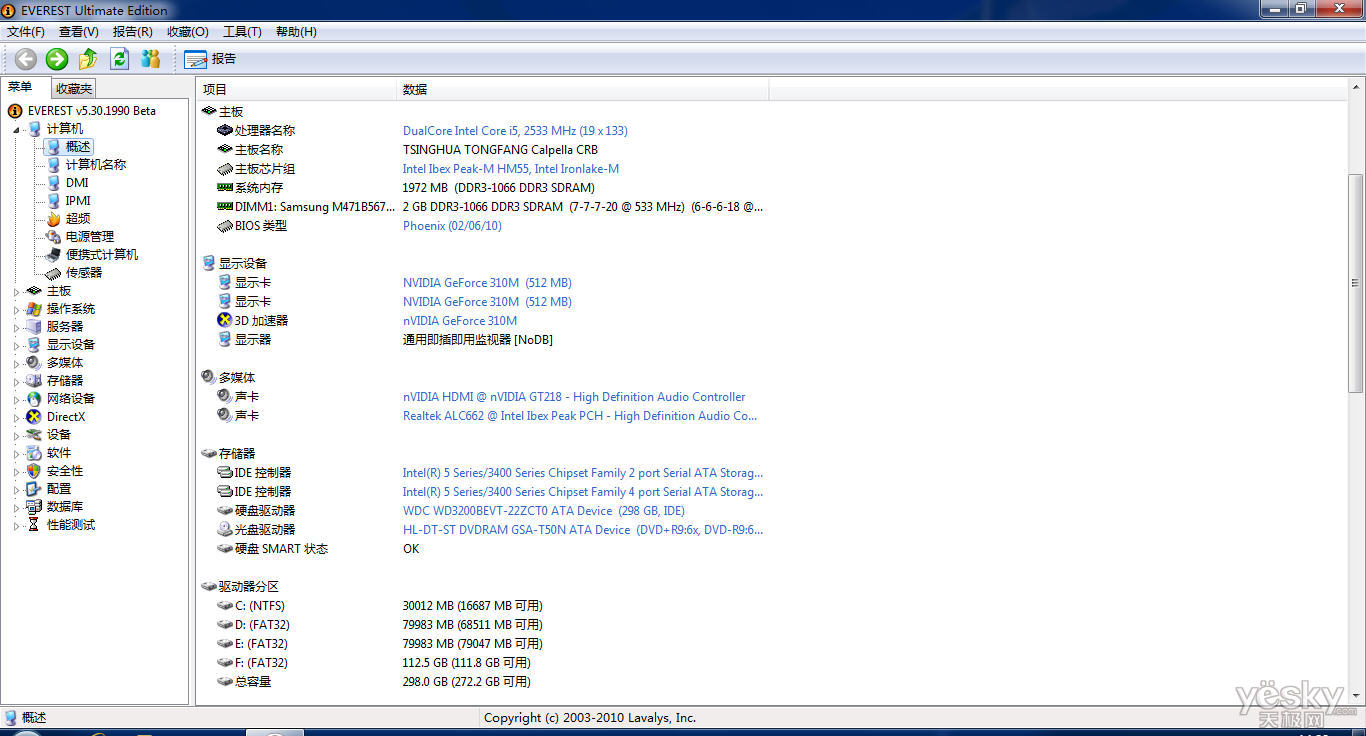Viewport: 1366px width, 736px height.
Task: Expand the DirectX tree node
Action: coord(16,417)
